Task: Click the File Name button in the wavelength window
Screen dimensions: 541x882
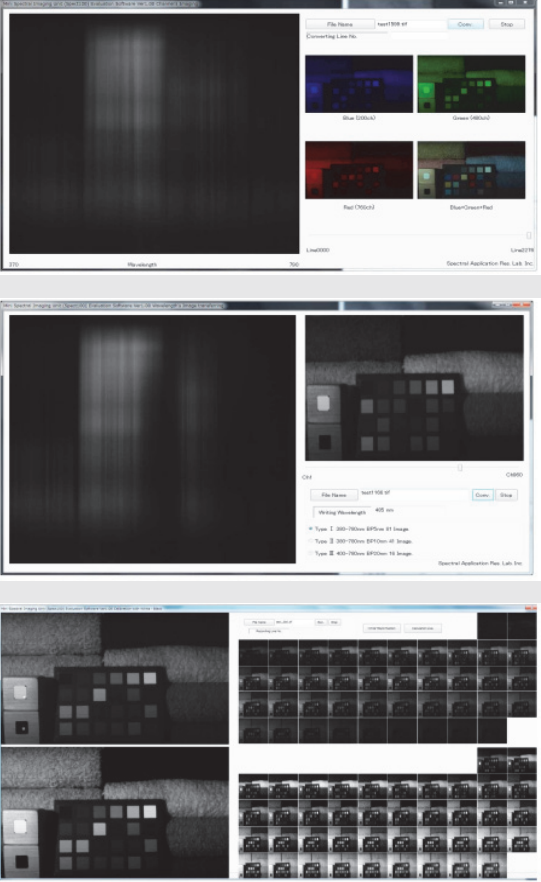Action: click(334, 495)
